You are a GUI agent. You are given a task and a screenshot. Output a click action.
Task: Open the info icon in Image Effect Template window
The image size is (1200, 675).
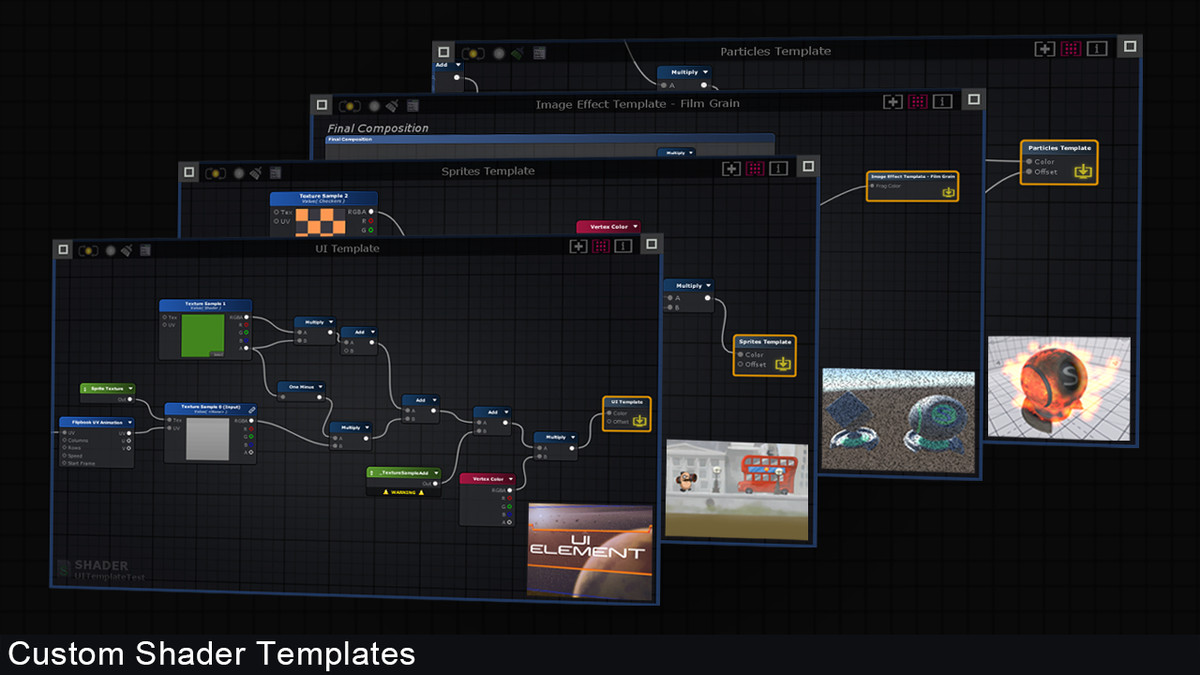point(943,101)
